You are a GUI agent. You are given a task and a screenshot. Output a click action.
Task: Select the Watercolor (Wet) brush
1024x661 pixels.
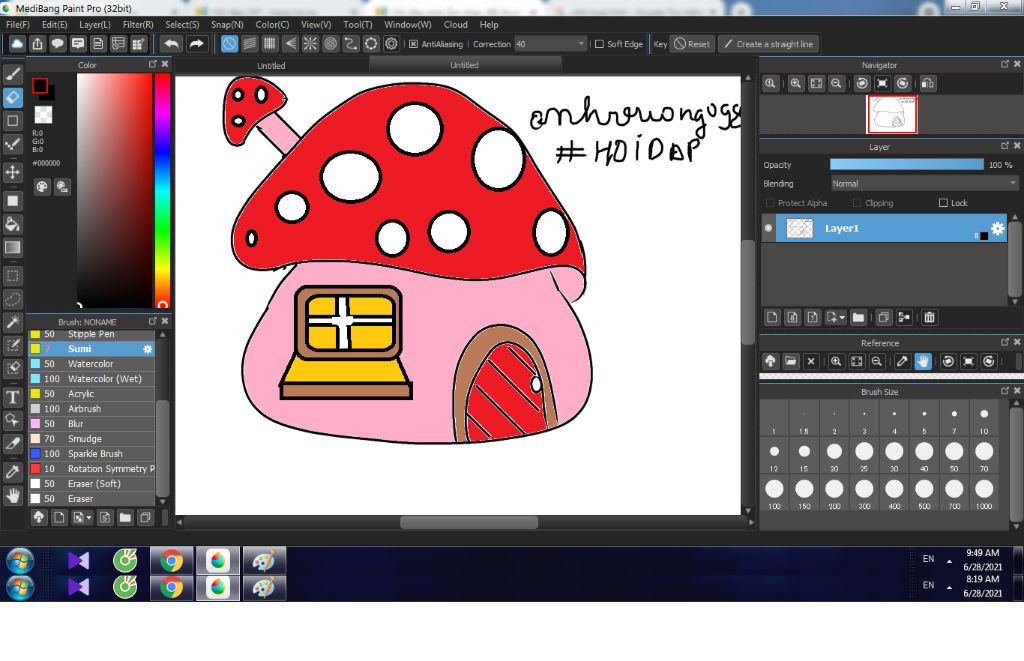tap(92, 379)
